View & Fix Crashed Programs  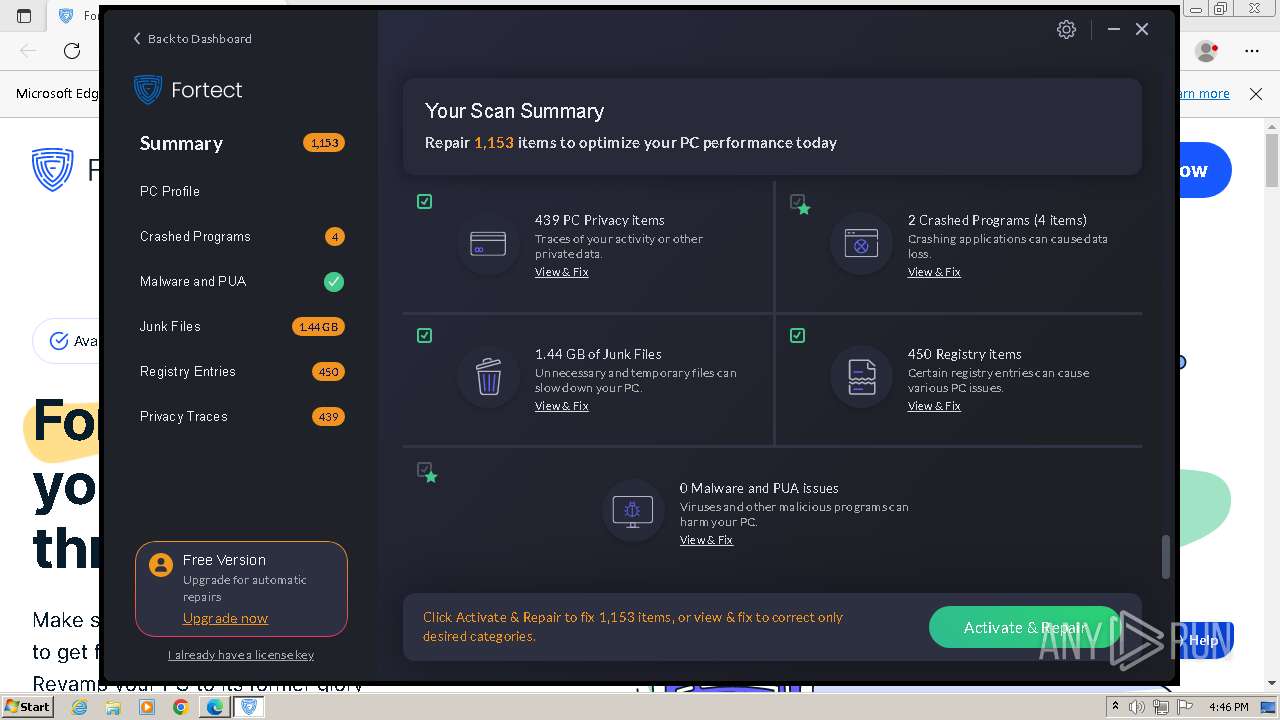[934, 272]
